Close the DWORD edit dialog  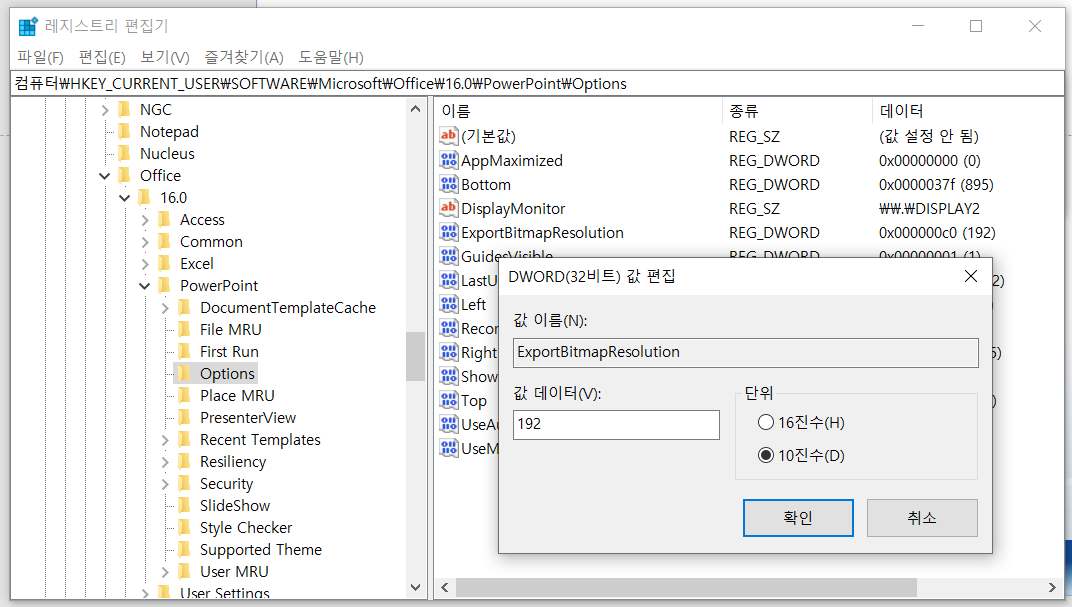click(x=971, y=276)
